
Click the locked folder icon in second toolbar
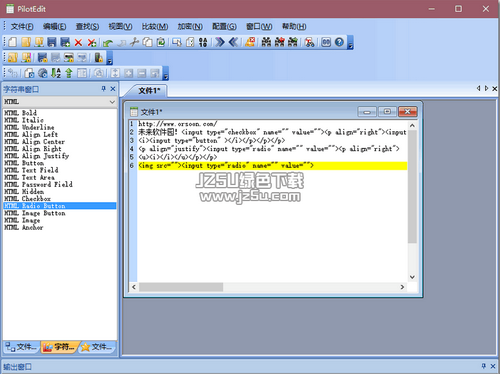[13, 57]
